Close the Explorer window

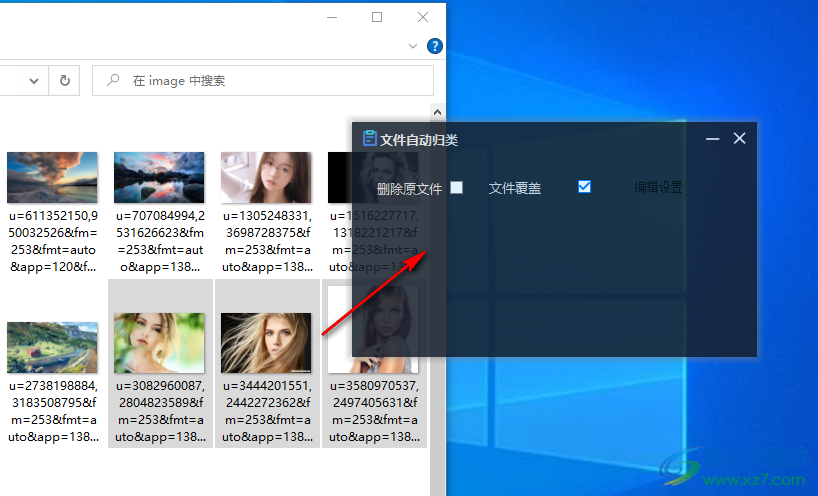[423, 17]
